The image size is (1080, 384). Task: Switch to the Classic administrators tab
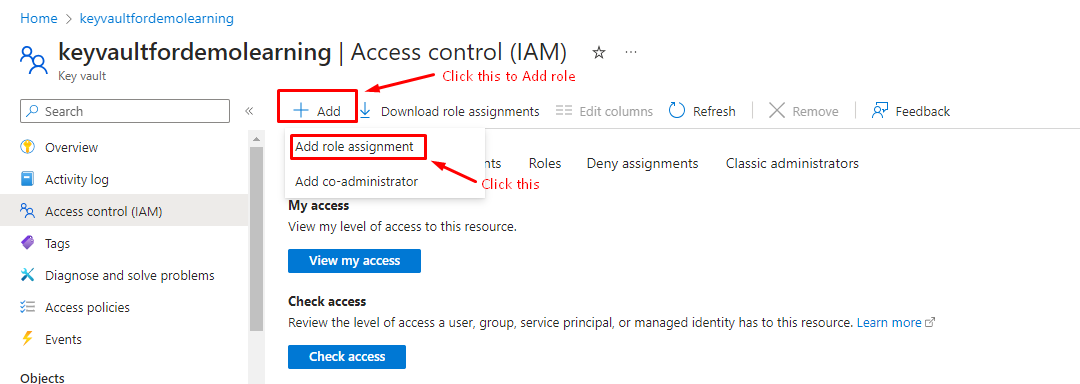[x=792, y=163]
